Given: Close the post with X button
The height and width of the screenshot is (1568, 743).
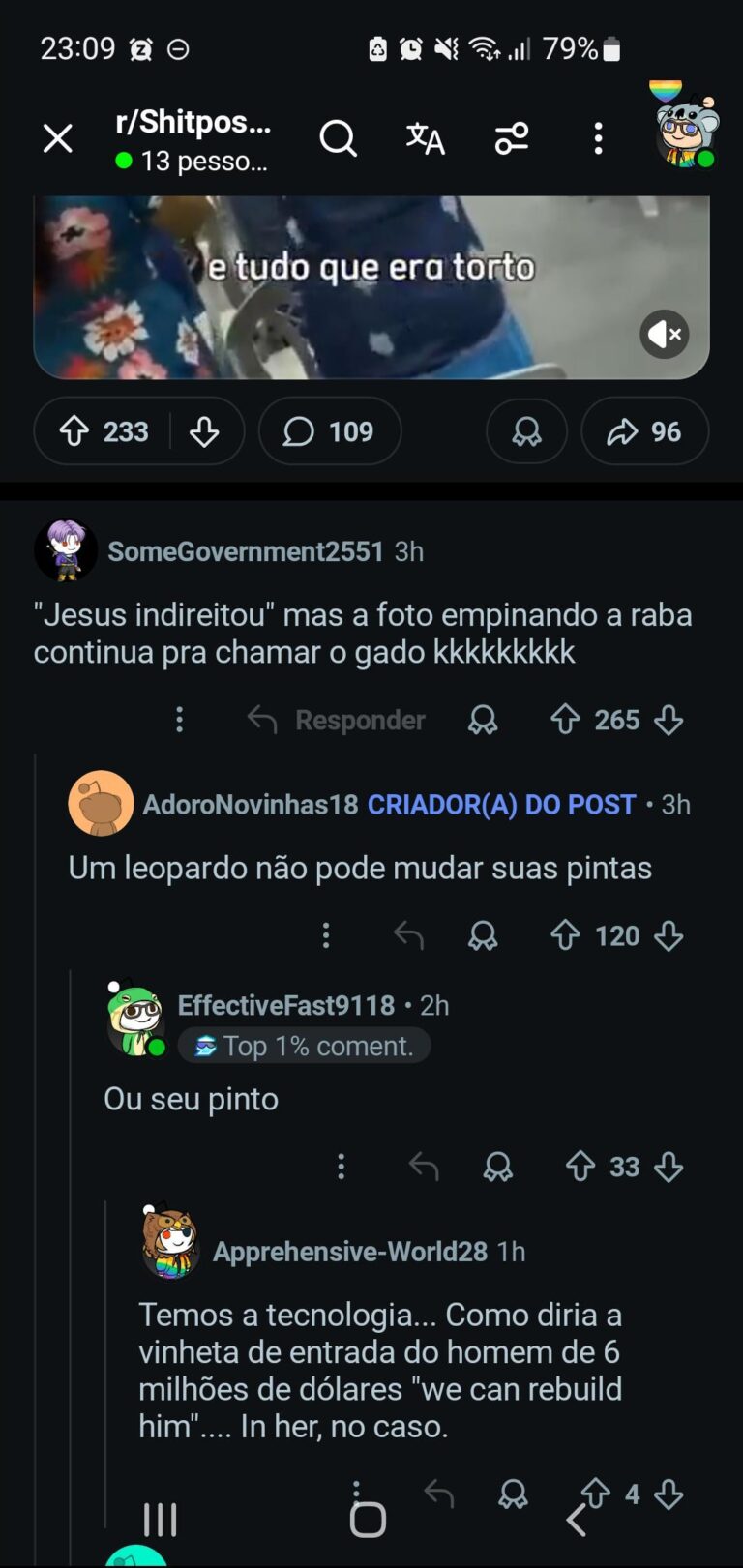Looking at the screenshot, I should (x=58, y=138).
